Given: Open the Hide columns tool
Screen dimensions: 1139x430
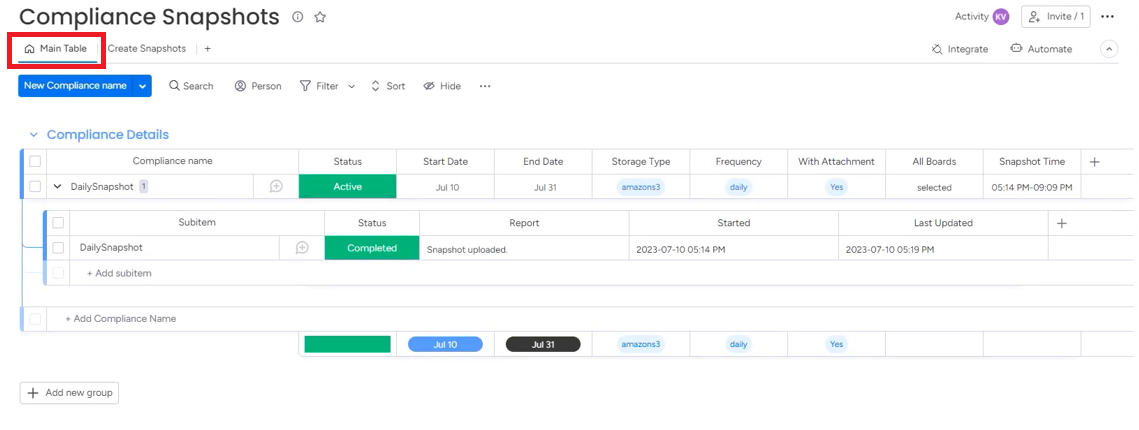Looking at the screenshot, I should pos(442,86).
